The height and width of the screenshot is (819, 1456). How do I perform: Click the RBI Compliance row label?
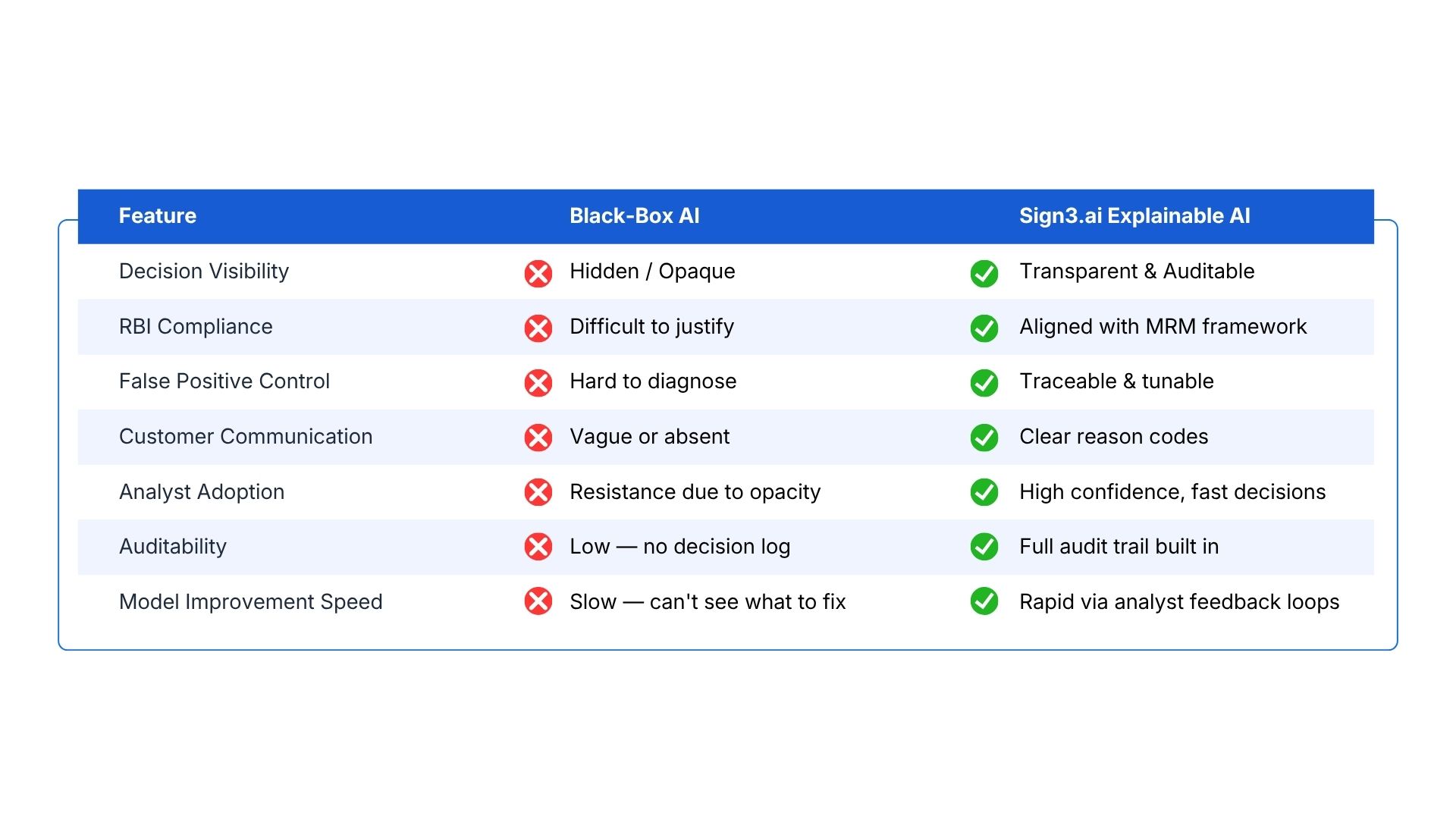point(196,327)
